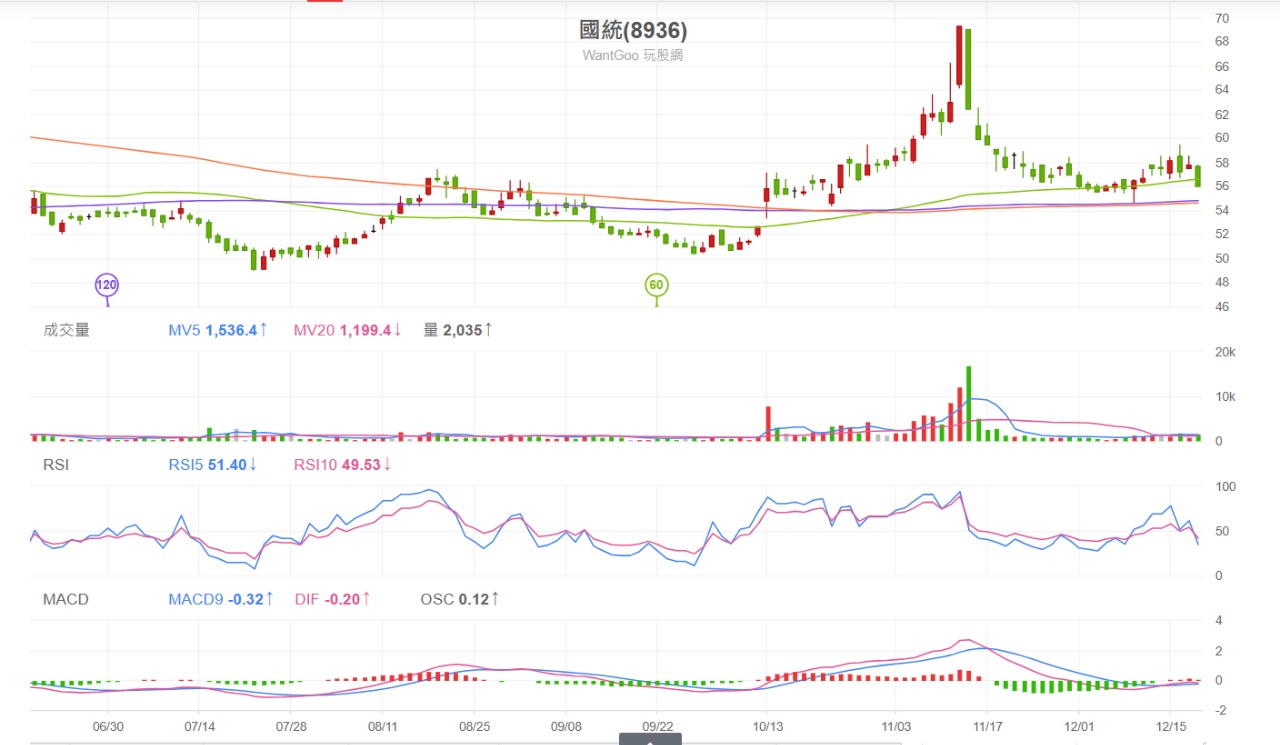This screenshot has width=1280, height=745.
Task: Click the tall red candlestick at the price peak
Action: (x=959, y=56)
